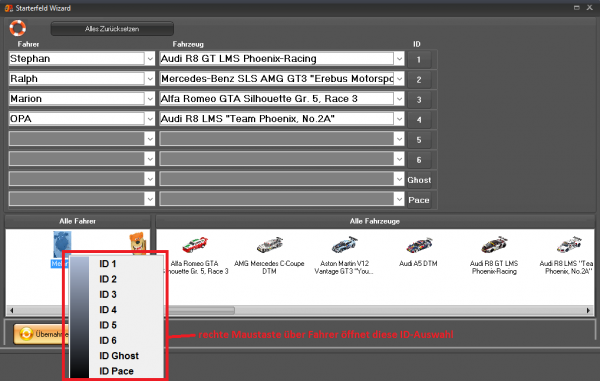Select the Audi R8 GT LMS Phoenix-Racing icon
600x381 pixels.
(494, 245)
